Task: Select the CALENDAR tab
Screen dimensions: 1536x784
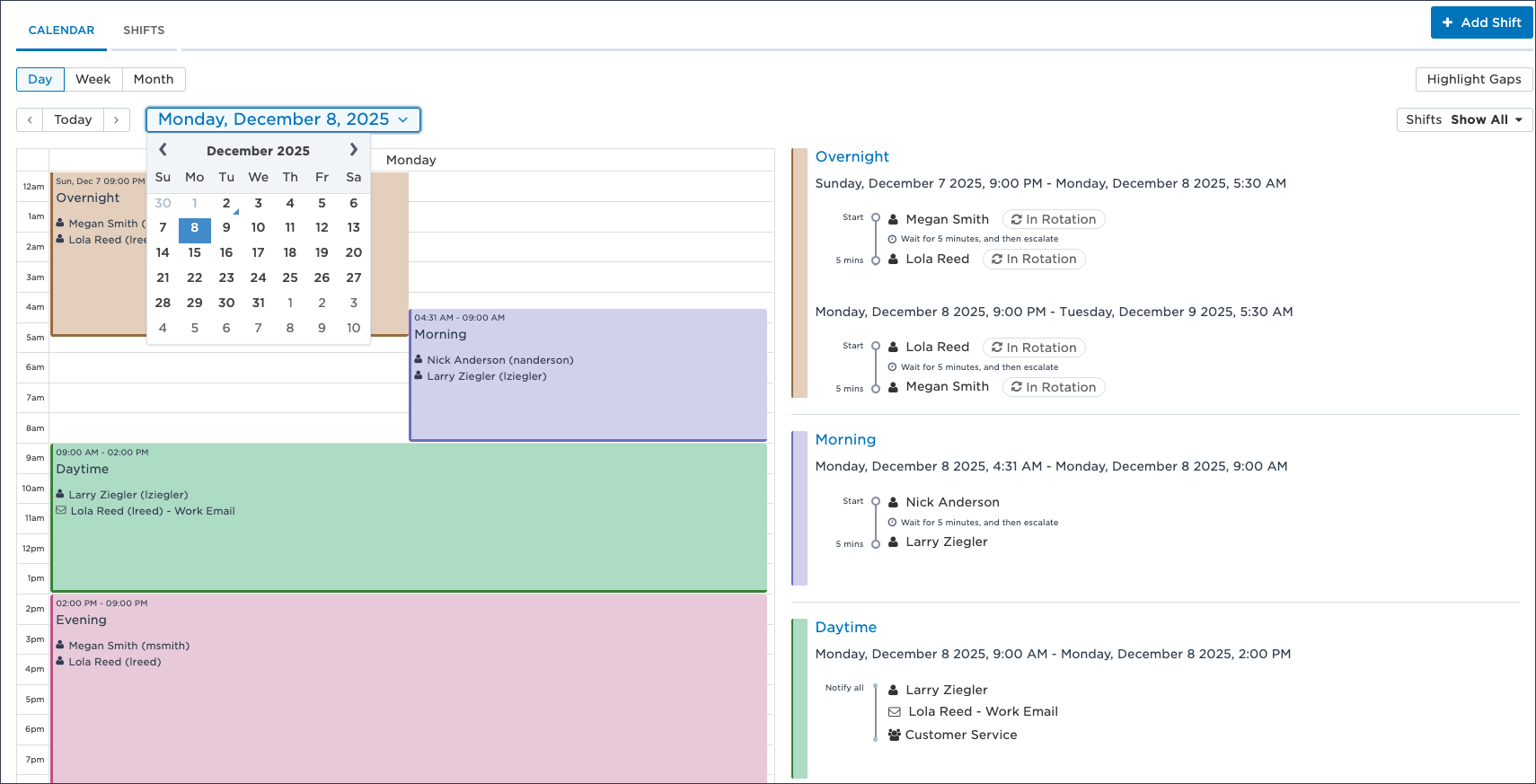Action: tap(61, 30)
